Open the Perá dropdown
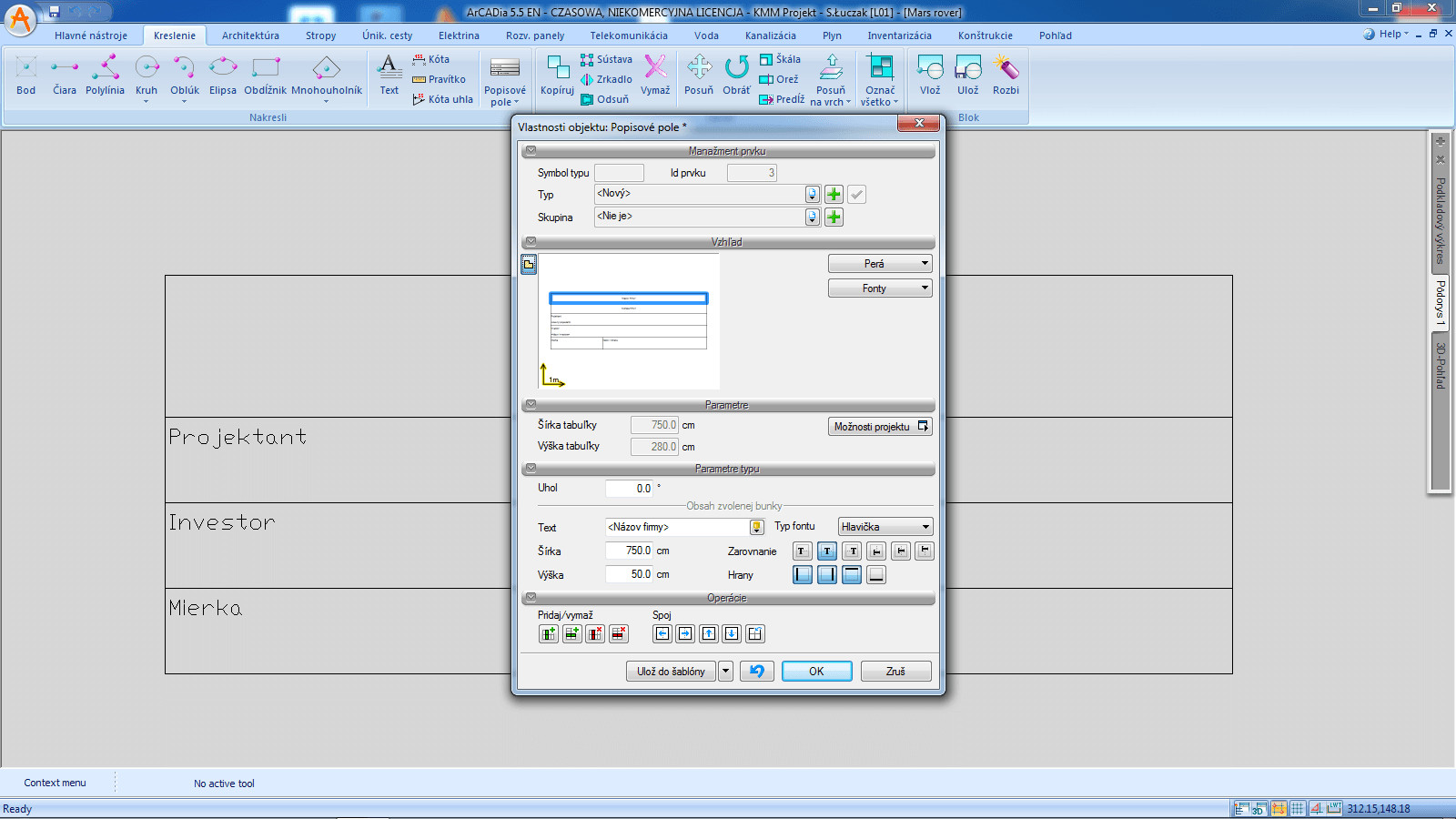 [880, 263]
